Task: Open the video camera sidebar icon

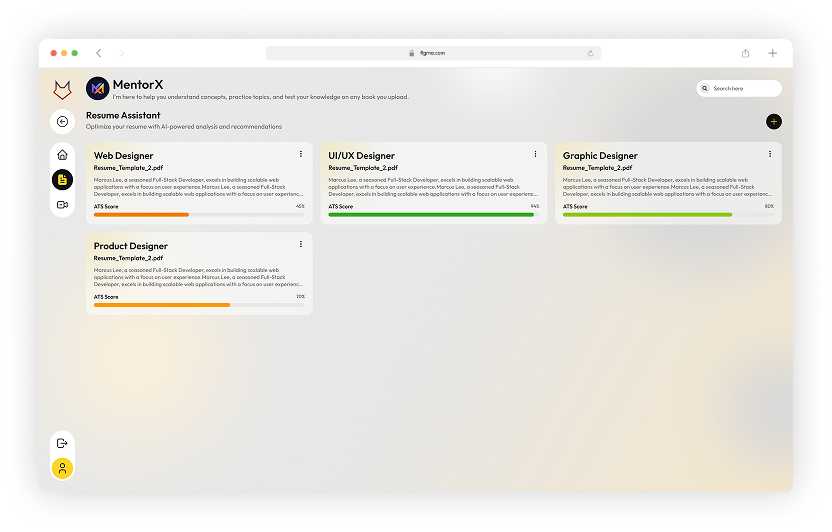Action: [x=62, y=204]
